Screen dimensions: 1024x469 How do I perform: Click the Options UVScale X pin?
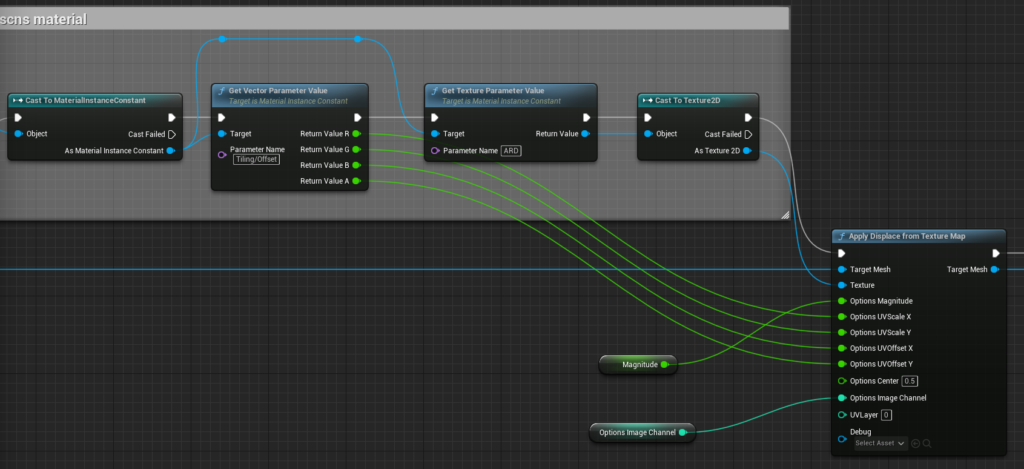point(842,317)
